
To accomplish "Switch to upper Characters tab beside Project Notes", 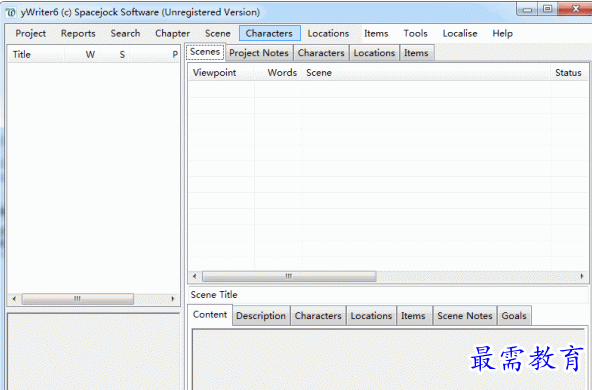I will click(x=321, y=53).
